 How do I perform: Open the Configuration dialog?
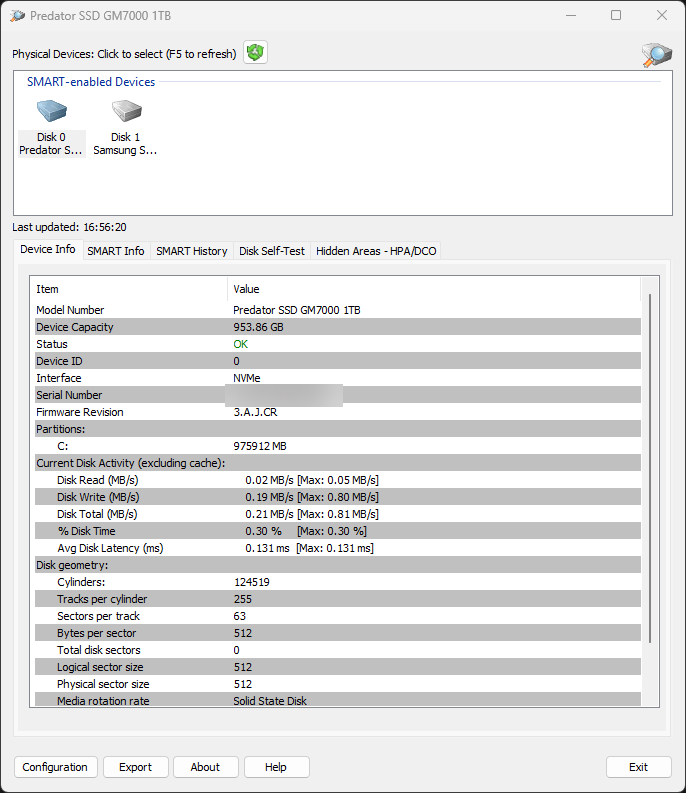(x=55, y=767)
